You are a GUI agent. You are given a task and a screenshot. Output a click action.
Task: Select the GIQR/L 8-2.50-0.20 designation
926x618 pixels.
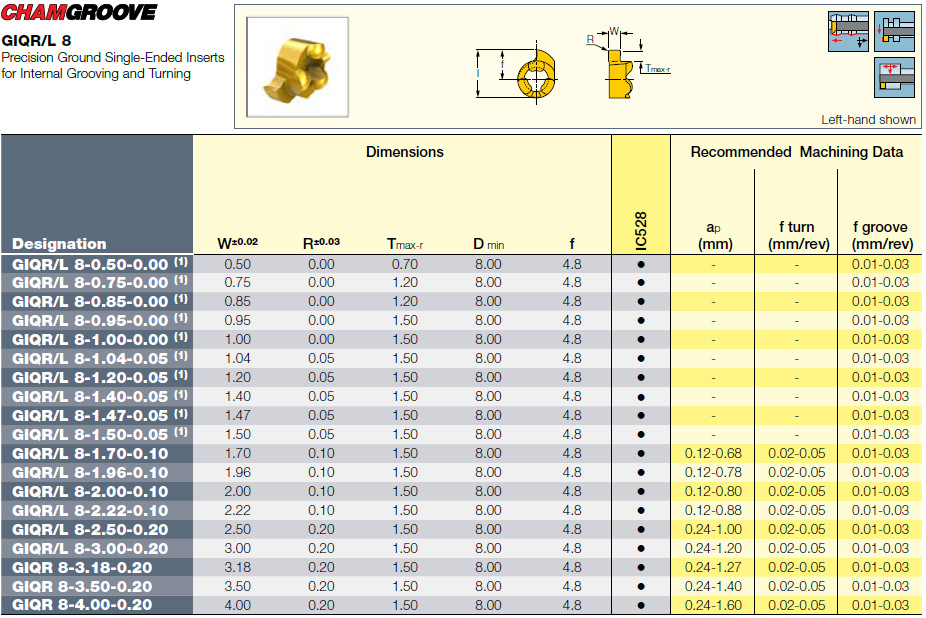[x=90, y=529]
